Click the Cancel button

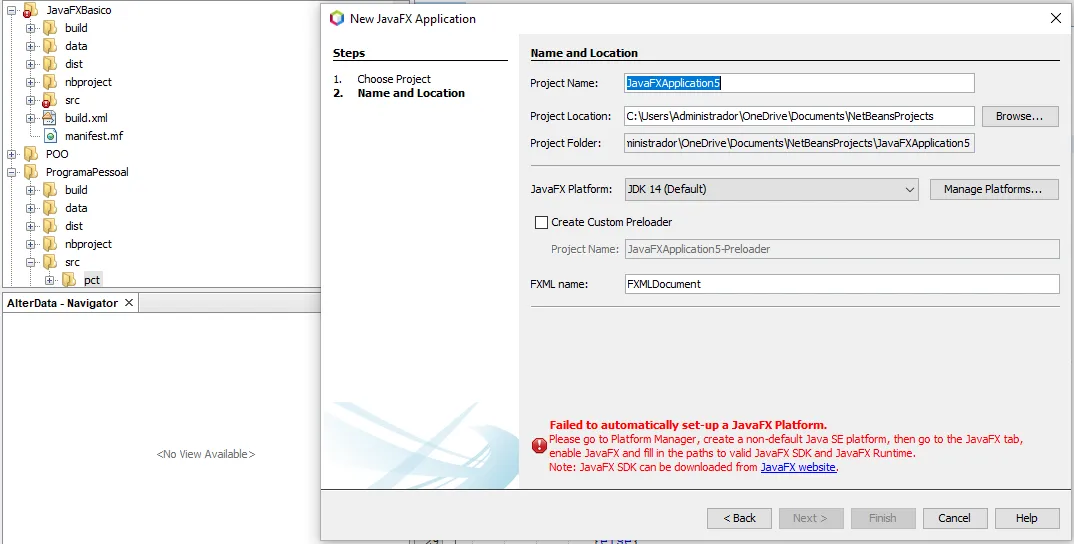955,518
